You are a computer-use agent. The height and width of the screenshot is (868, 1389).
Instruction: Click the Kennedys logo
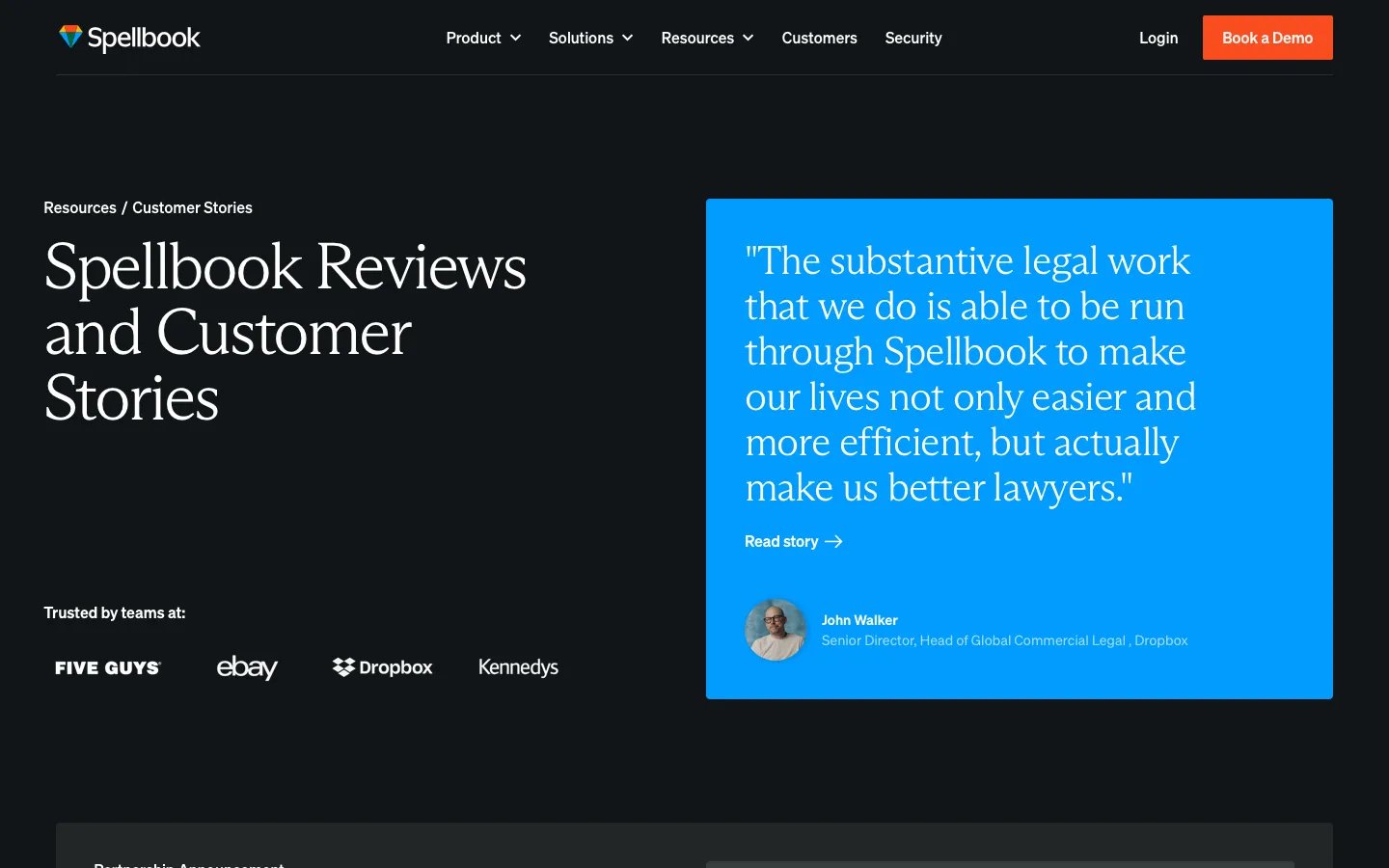(518, 667)
